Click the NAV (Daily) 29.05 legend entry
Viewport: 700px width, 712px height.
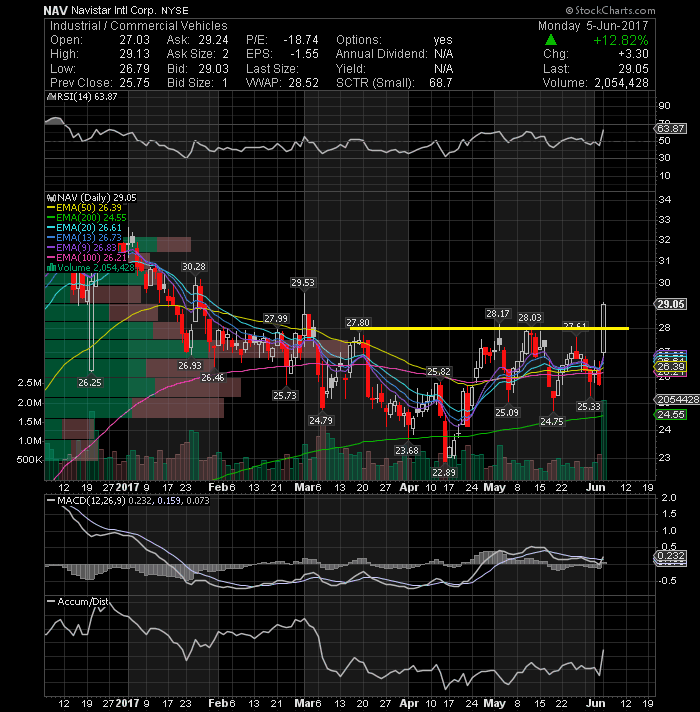pos(91,198)
